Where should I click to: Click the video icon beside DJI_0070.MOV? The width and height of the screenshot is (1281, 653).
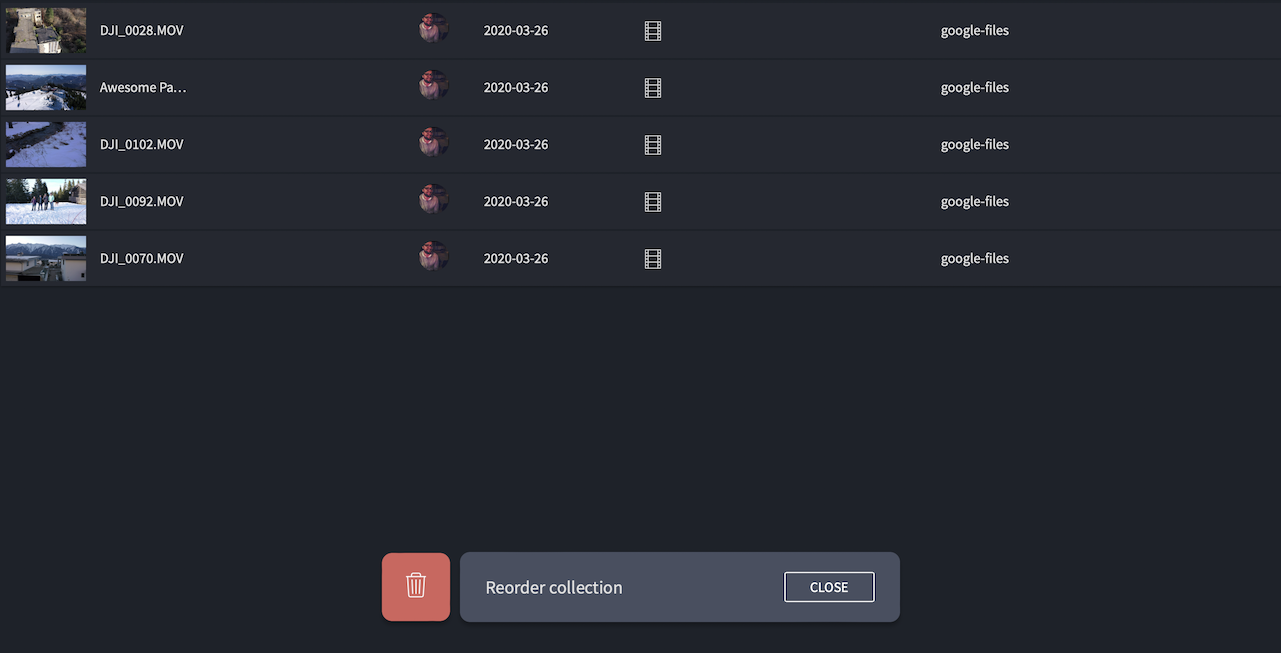click(652, 258)
